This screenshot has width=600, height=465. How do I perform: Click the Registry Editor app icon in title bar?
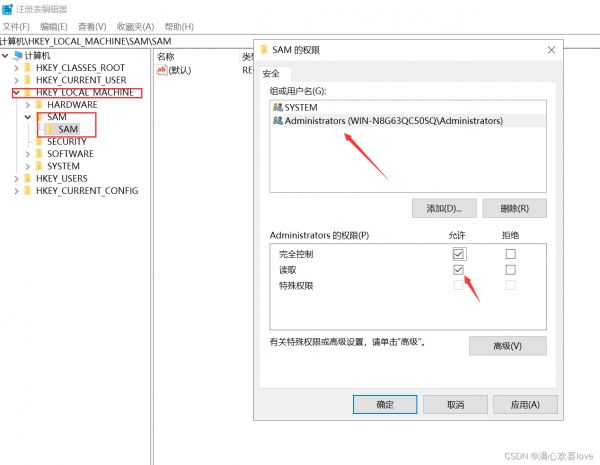tap(8, 8)
